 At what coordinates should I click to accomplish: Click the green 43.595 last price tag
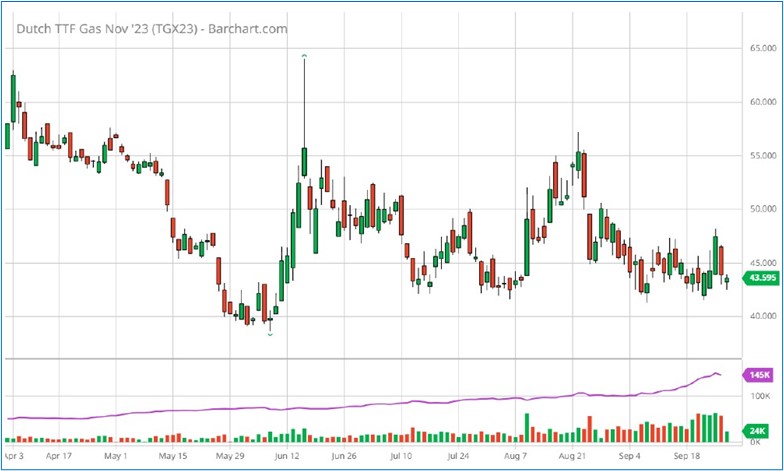(x=761, y=278)
